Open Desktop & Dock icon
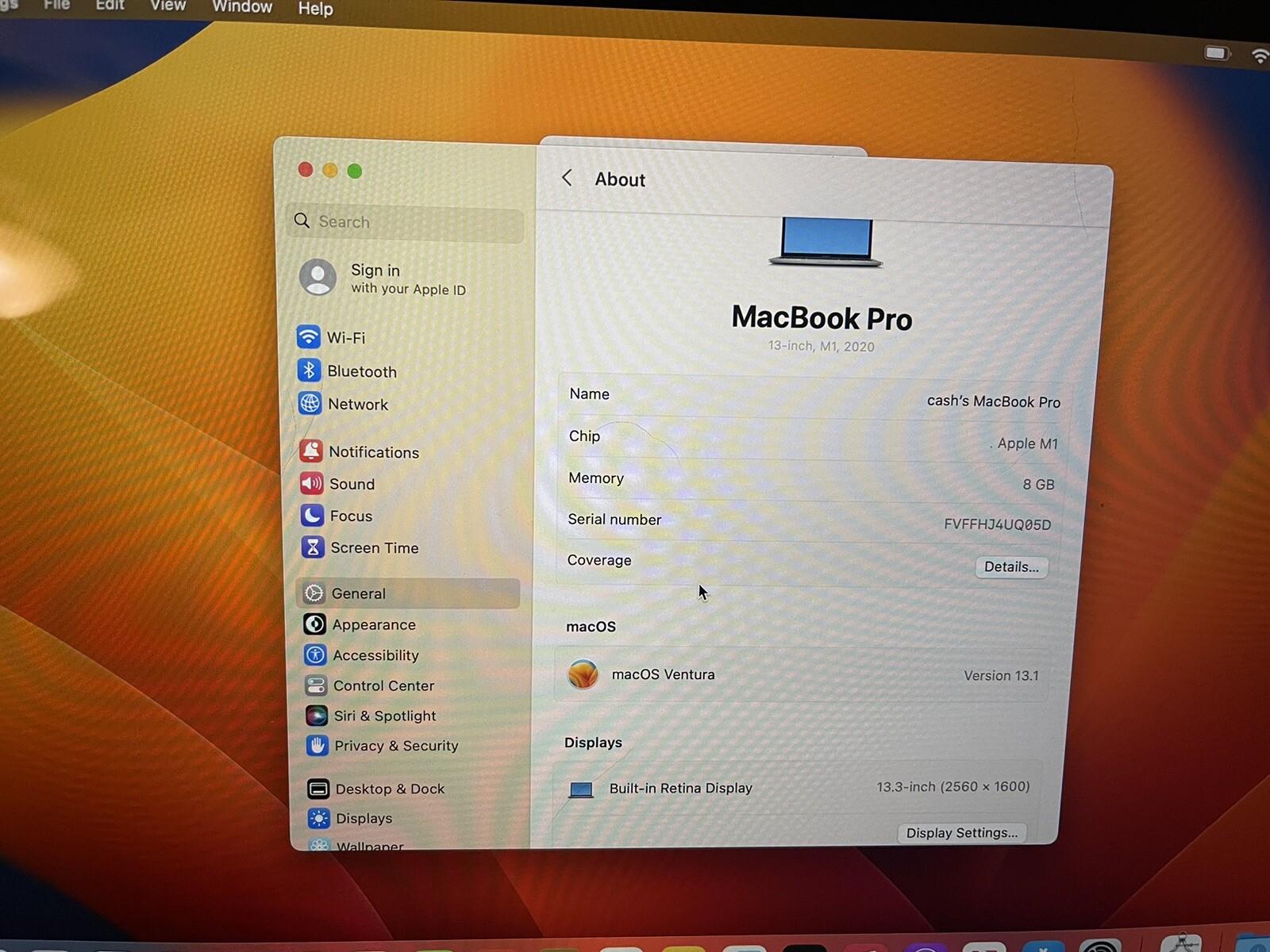The height and width of the screenshot is (952, 1270). [318, 788]
